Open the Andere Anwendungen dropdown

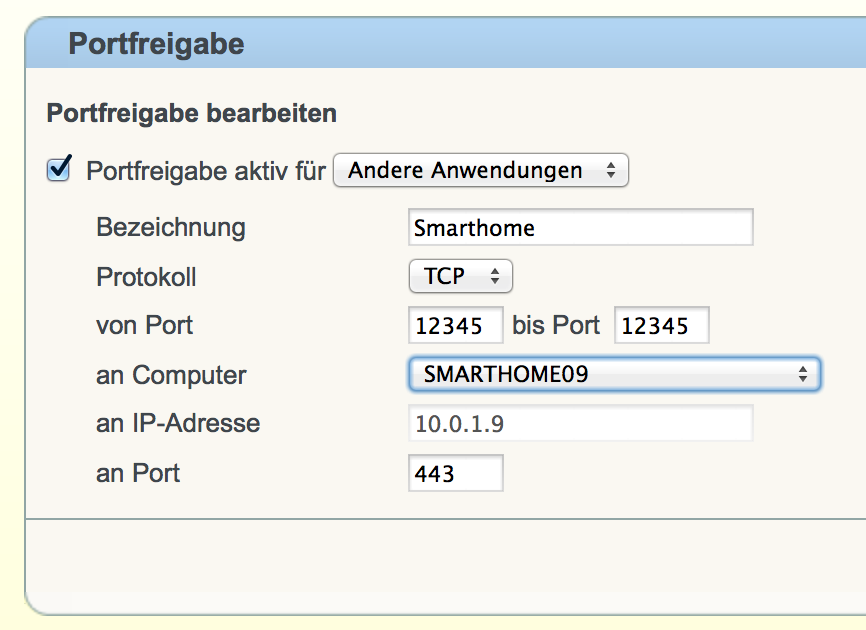pyautogui.click(x=480, y=170)
